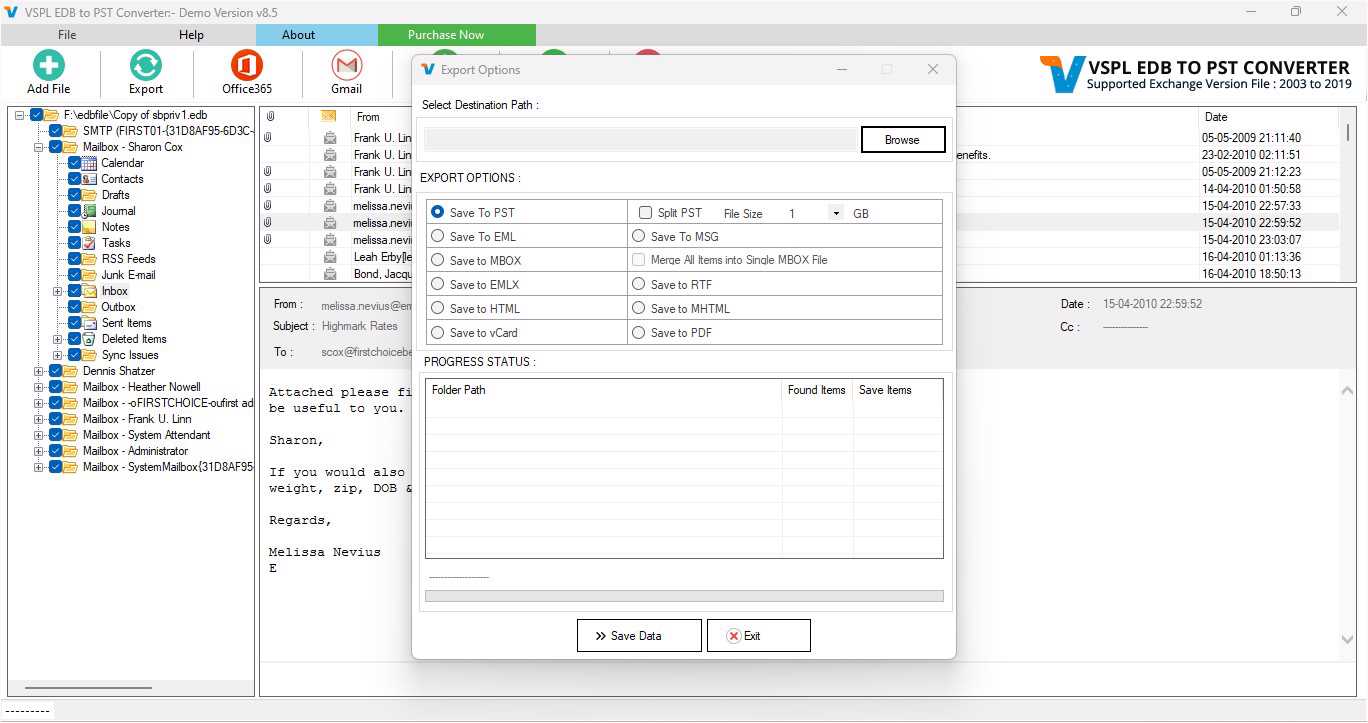The height and width of the screenshot is (723, 1368).
Task: Choose the Save to EMLX option
Action: [437, 284]
